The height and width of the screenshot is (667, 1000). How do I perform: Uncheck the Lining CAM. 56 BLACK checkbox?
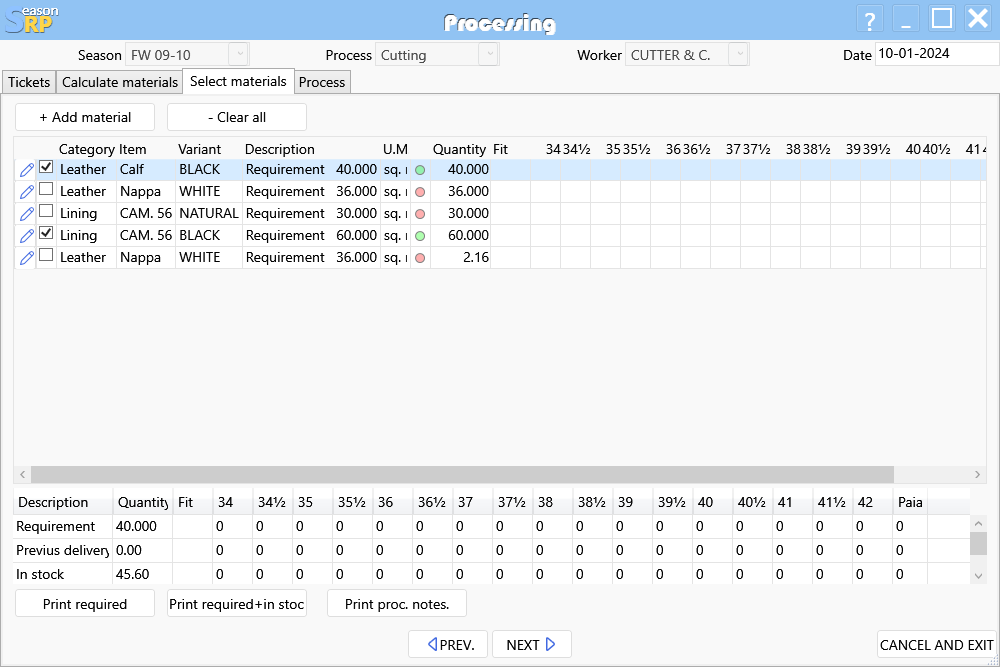tap(46, 234)
